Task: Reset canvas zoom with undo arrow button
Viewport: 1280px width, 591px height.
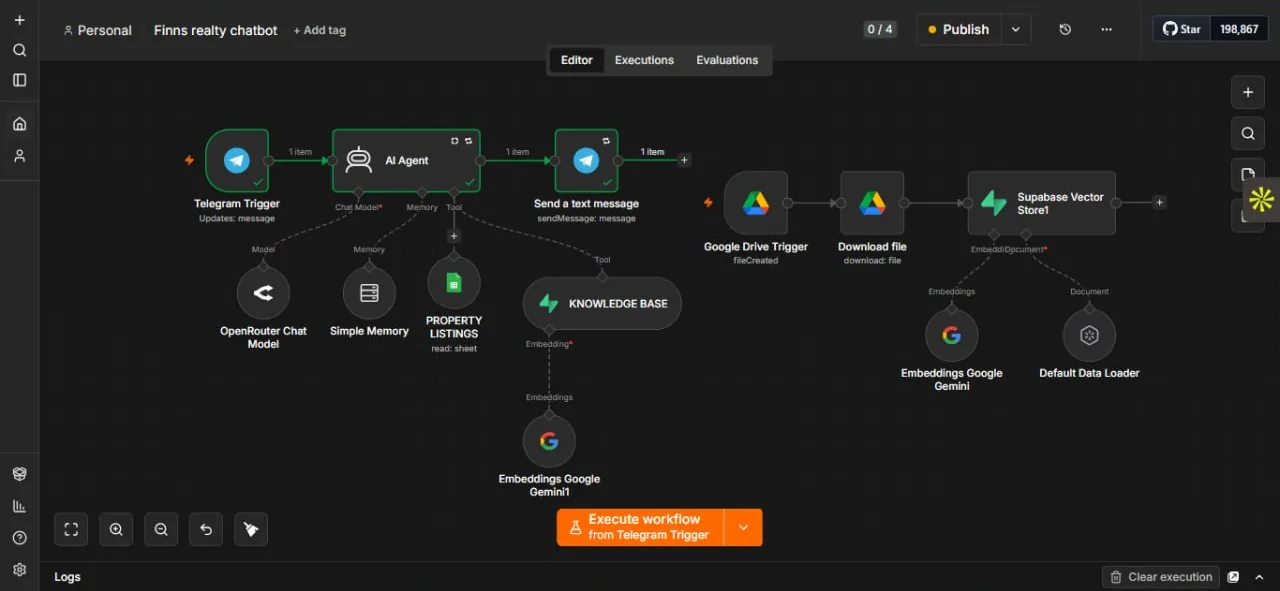Action: coord(206,529)
